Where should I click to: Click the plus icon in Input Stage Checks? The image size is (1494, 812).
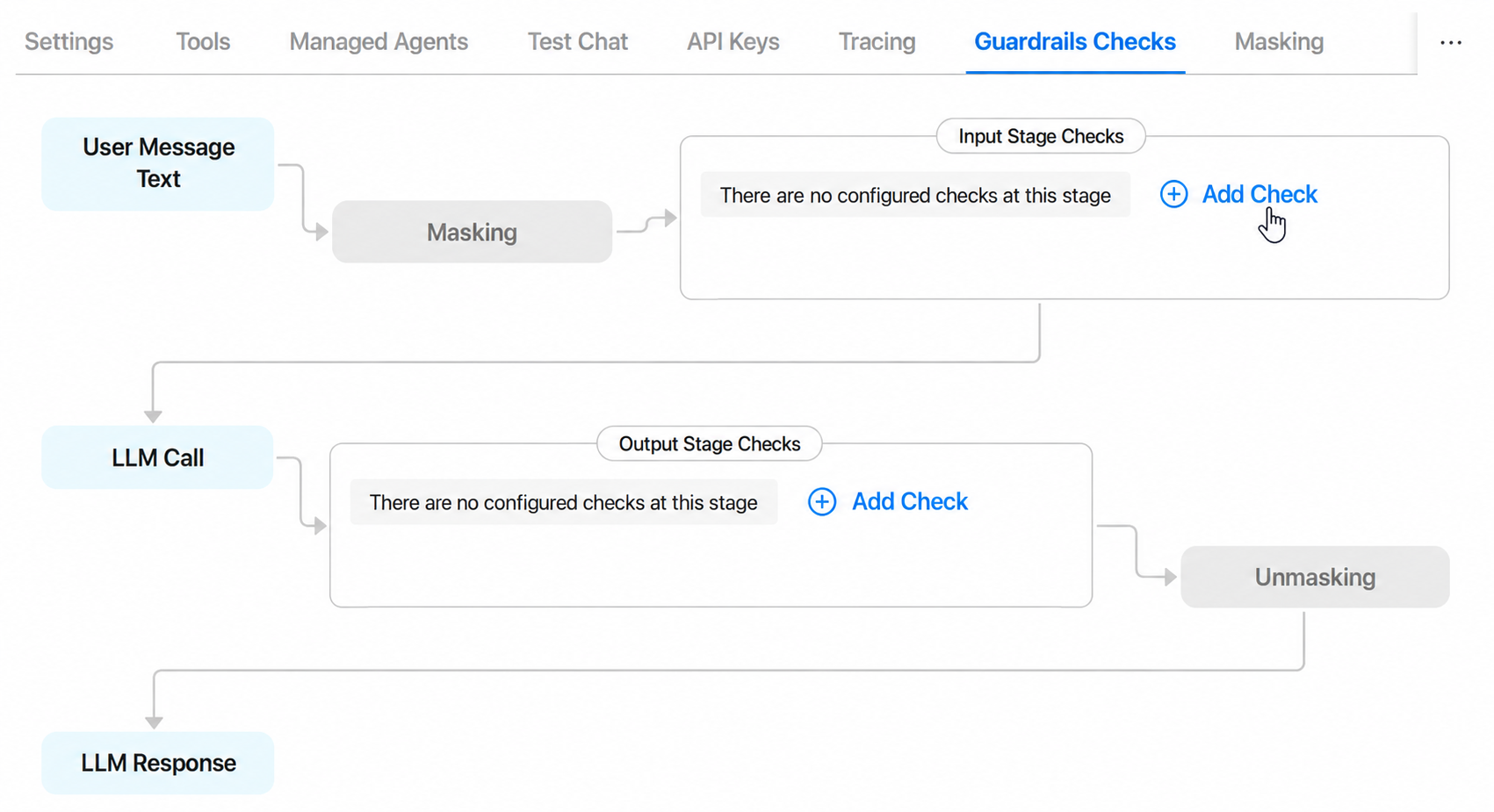[x=1173, y=194]
